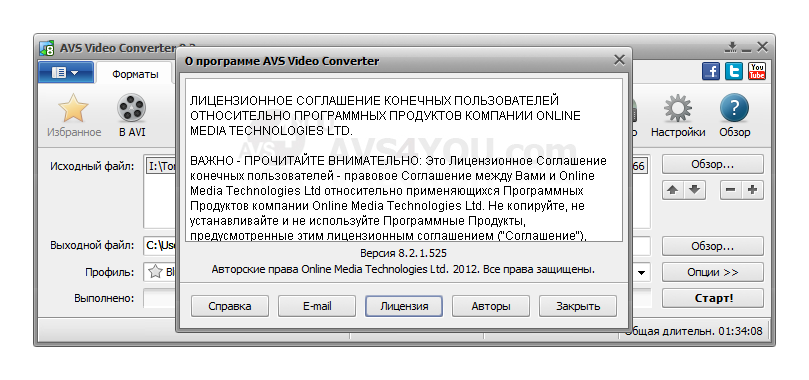Viewport: 809px width, 380px height.
Task: Click the Выполнено progress bar
Action: (x=159, y=298)
